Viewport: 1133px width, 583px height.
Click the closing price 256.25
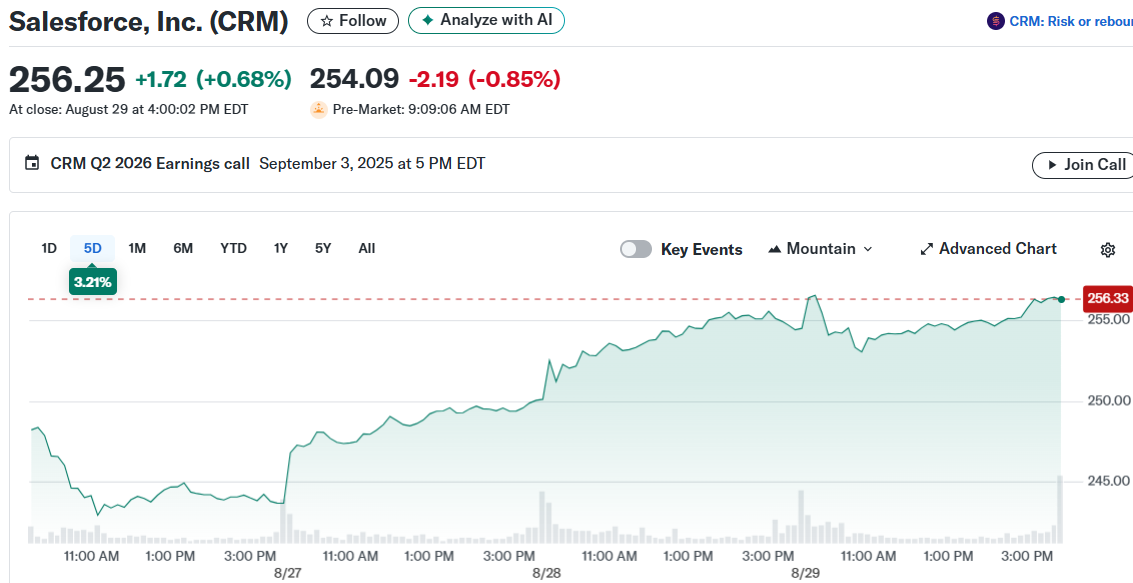(66, 79)
